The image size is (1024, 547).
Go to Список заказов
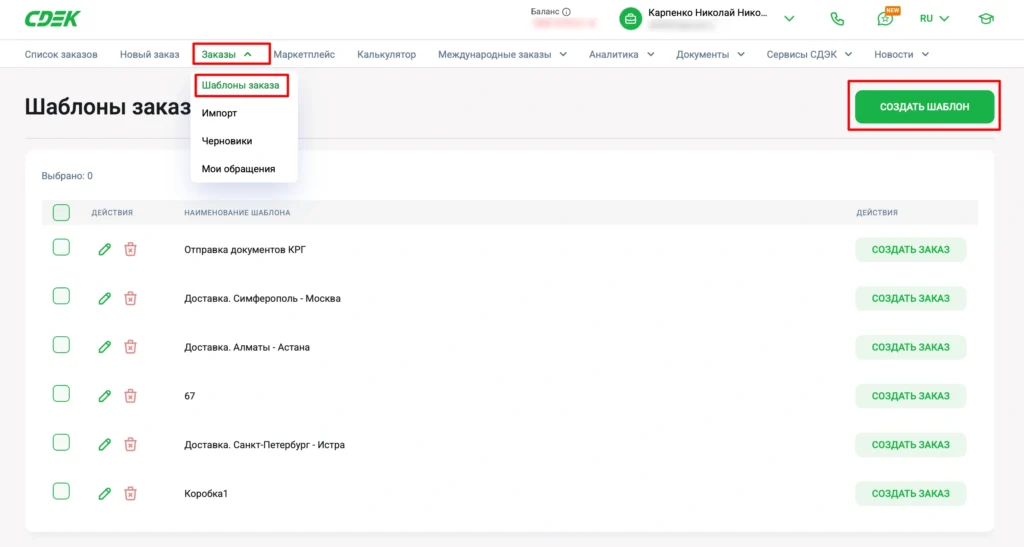(61, 54)
